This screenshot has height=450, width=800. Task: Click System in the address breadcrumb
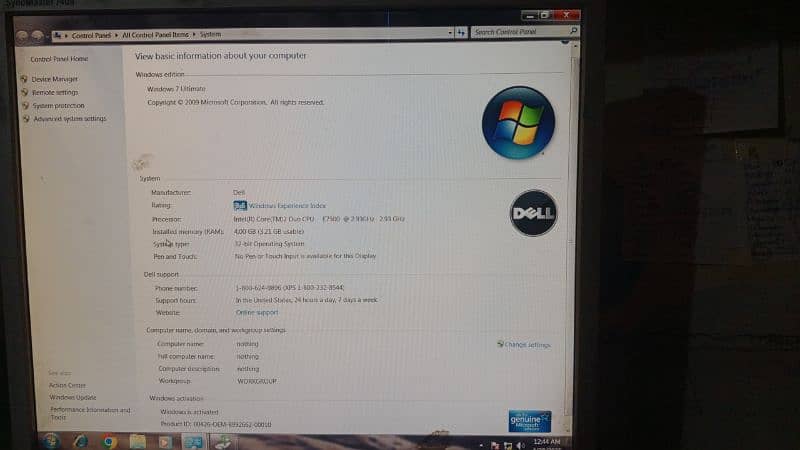click(210, 34)
